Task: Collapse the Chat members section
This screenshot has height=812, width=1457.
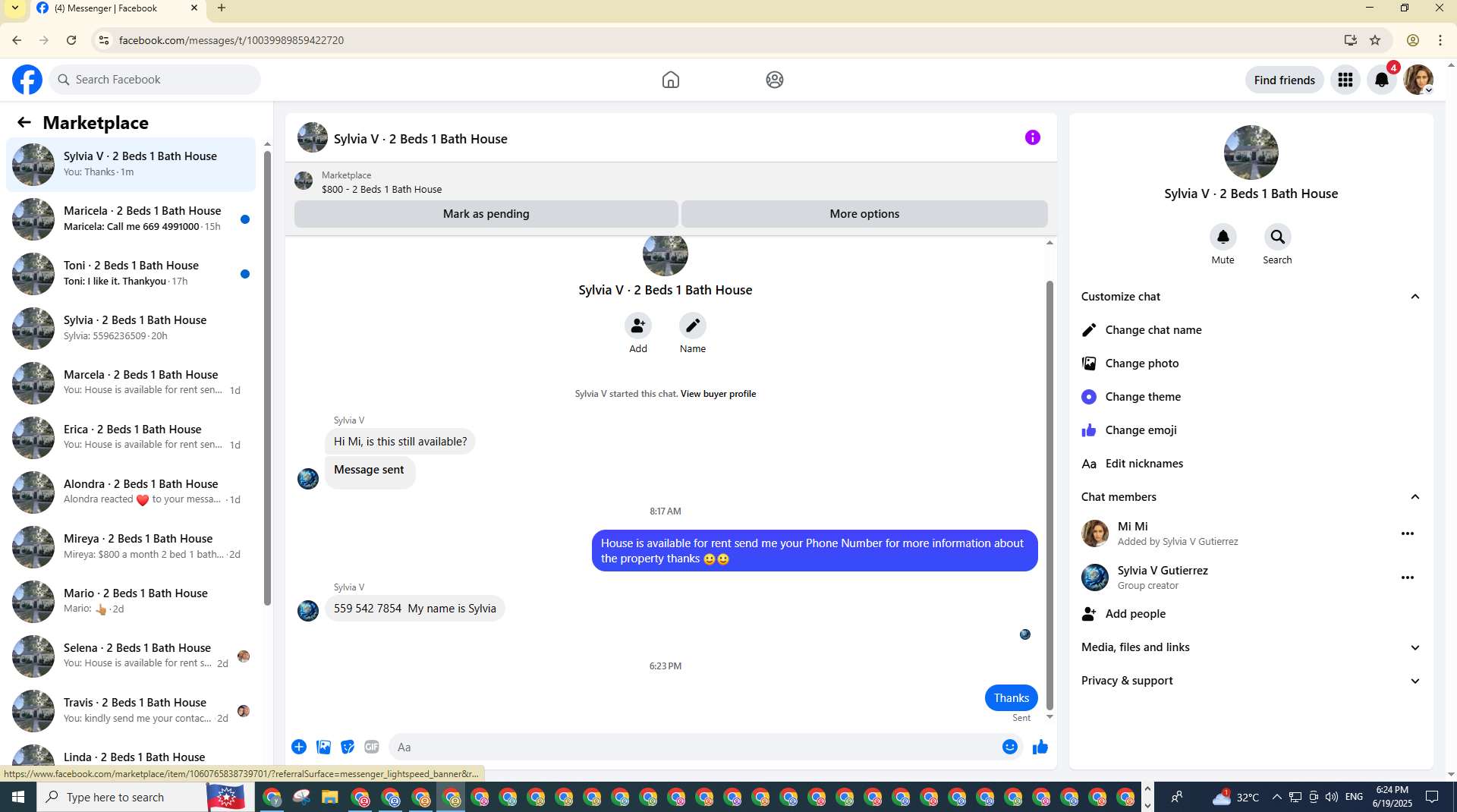Action: coord(1415,497)
